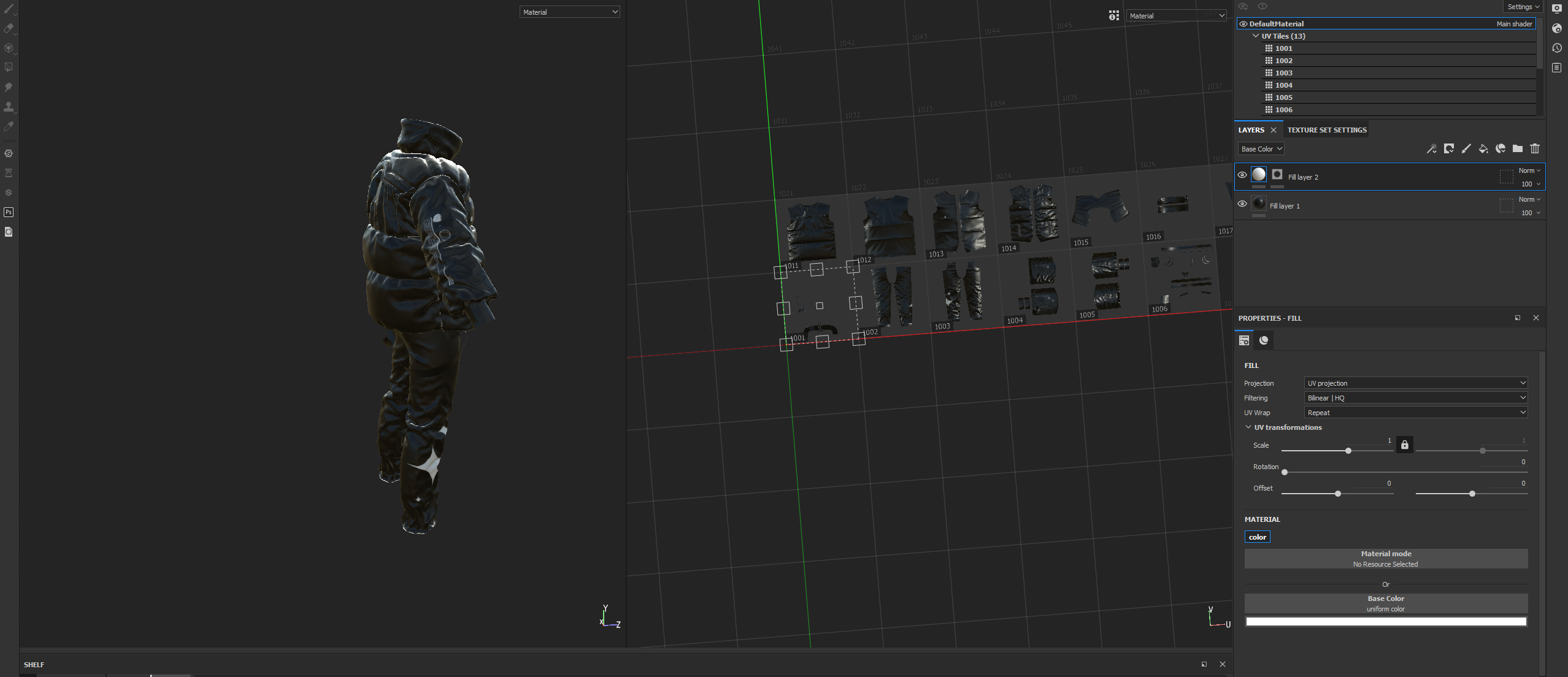Select UV tile 1003 in list

coord(1283,73)
